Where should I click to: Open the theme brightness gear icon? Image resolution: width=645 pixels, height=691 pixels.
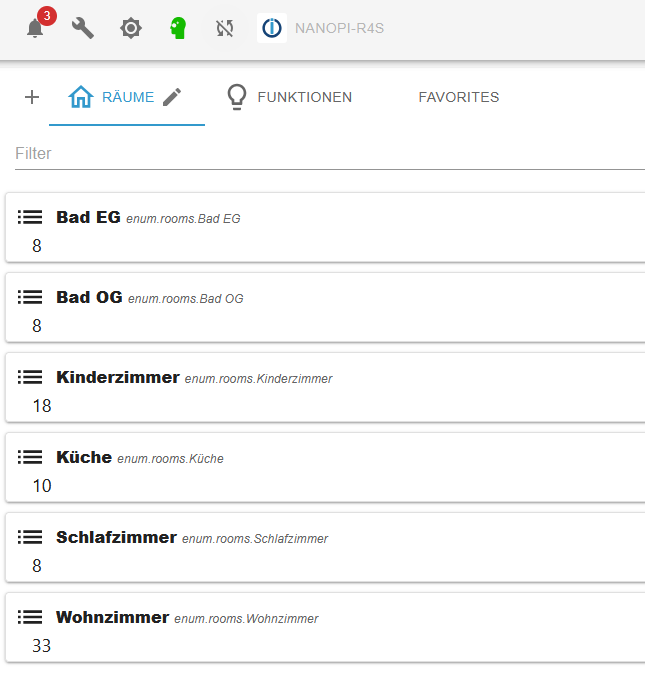131,28
